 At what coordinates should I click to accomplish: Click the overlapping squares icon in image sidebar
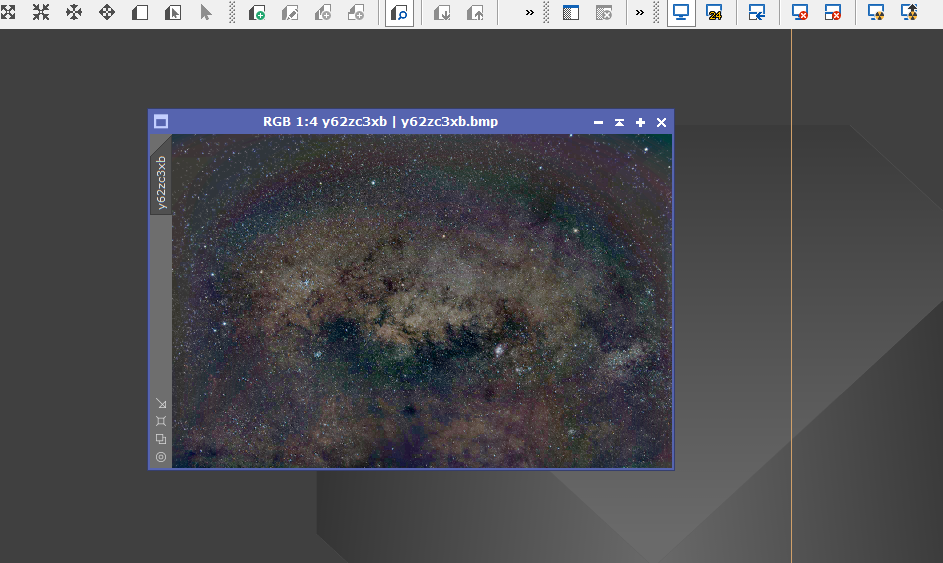[x=161, y=439]
